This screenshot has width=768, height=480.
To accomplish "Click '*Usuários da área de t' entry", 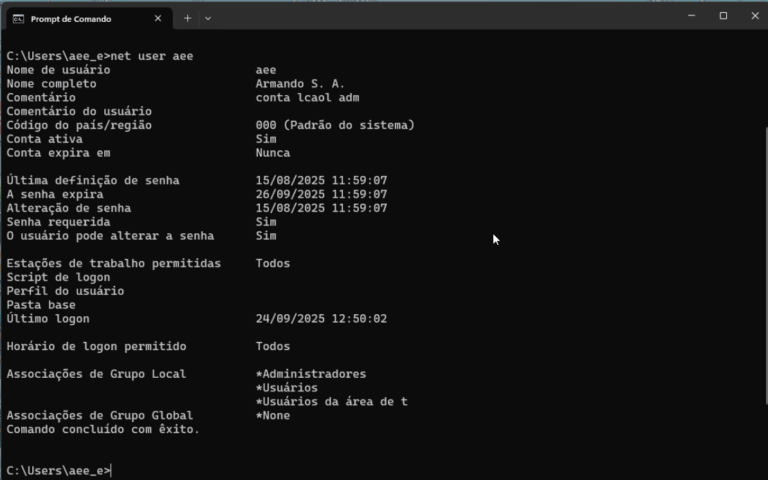I will point(332,402).
